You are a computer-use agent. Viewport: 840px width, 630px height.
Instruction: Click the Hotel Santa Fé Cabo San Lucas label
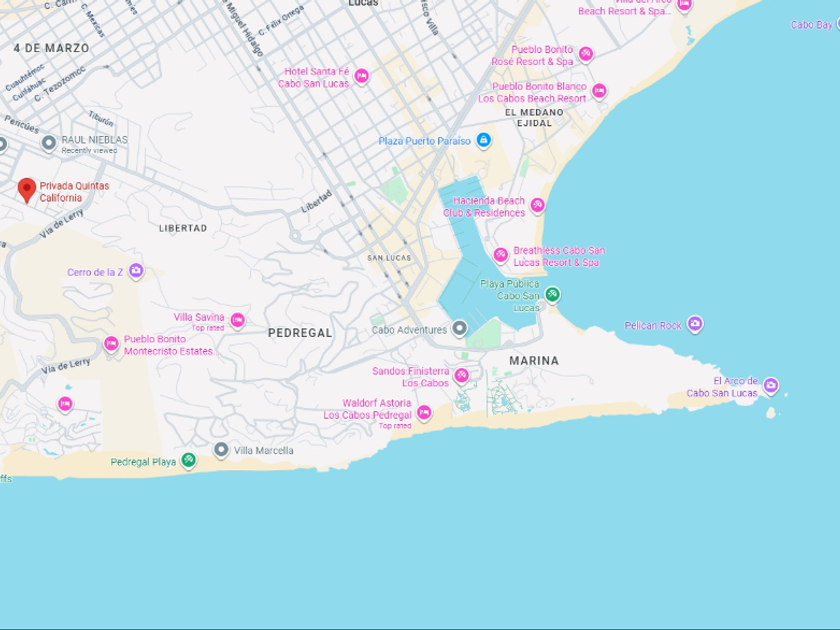click(x=313, y=78)
